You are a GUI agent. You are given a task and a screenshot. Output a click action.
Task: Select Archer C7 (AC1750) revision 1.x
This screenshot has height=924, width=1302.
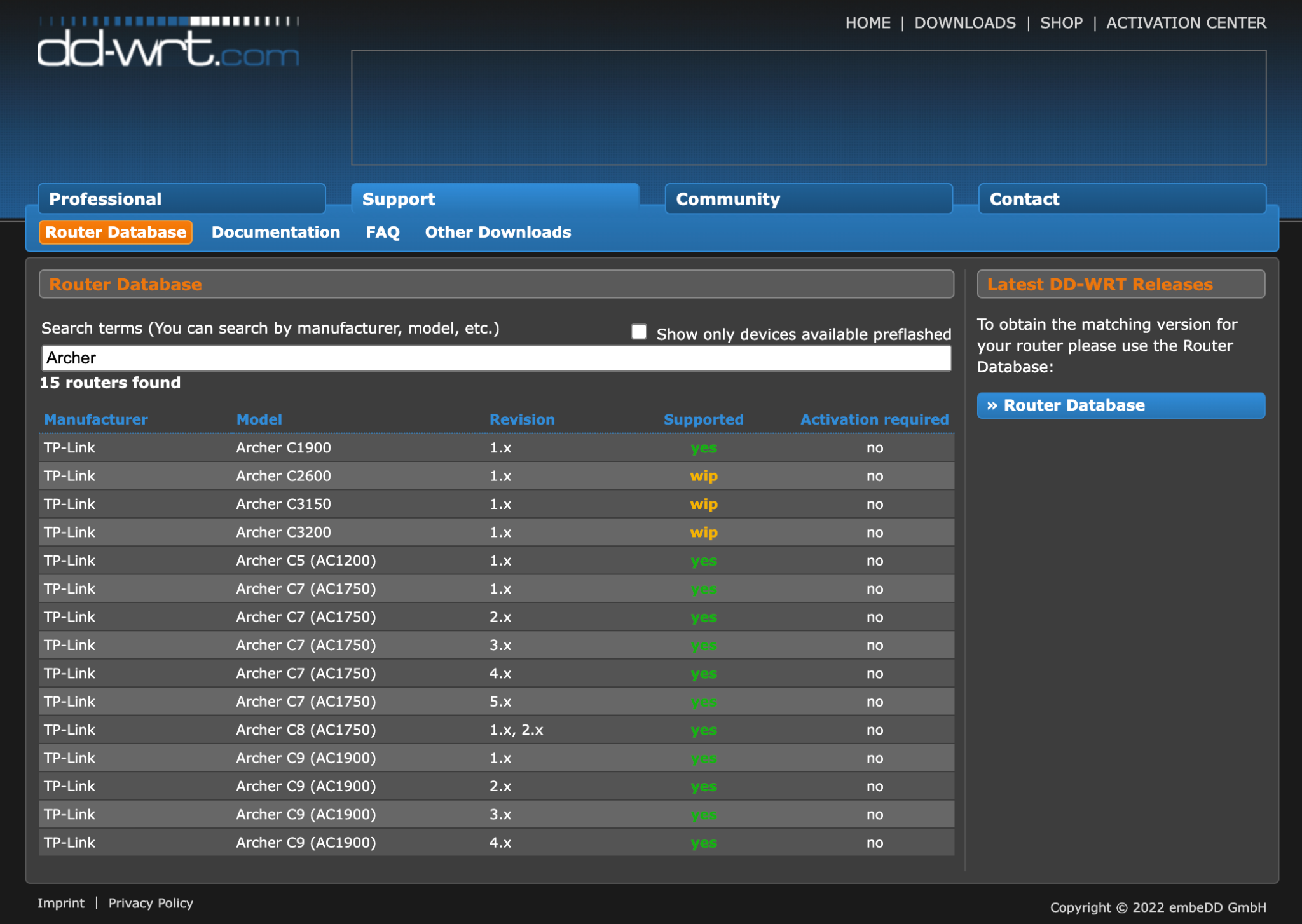pyautogui.click(x=497, y=589)
